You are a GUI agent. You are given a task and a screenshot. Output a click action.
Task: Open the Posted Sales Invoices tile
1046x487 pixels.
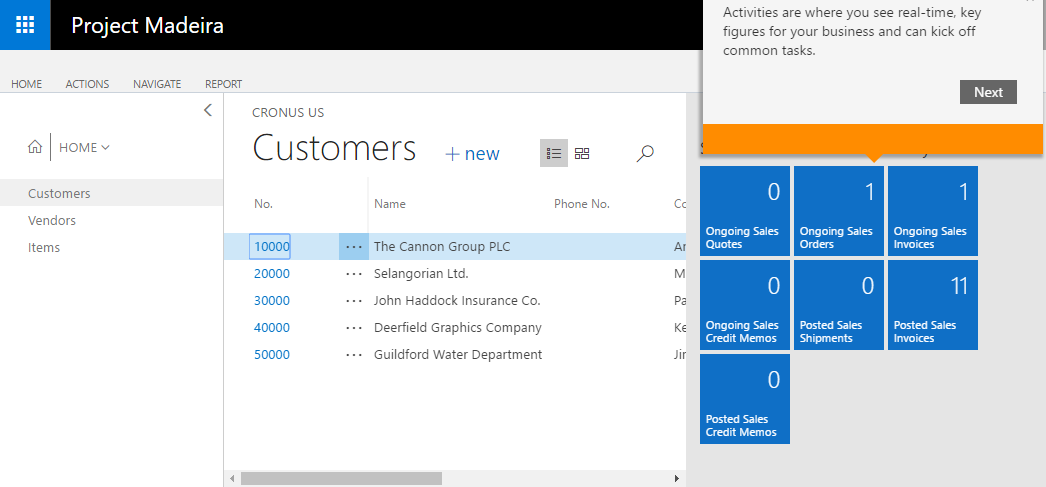click(932, 305)
